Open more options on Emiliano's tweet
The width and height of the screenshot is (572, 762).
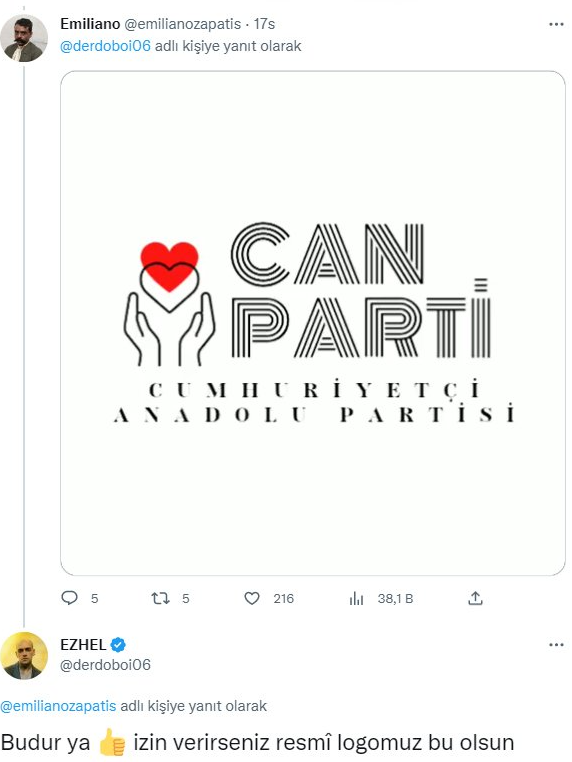coord(556,24)
